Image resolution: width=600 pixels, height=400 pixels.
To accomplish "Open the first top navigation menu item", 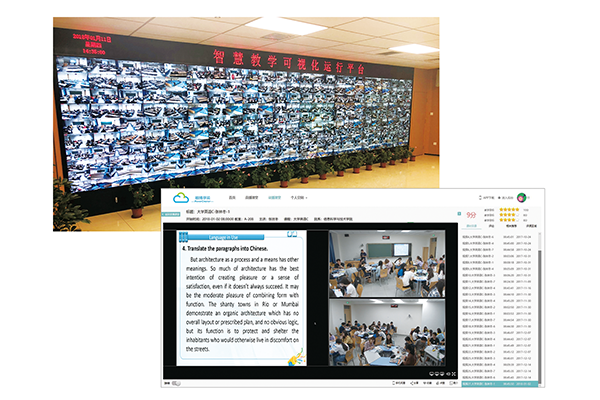I will (232, 198).
